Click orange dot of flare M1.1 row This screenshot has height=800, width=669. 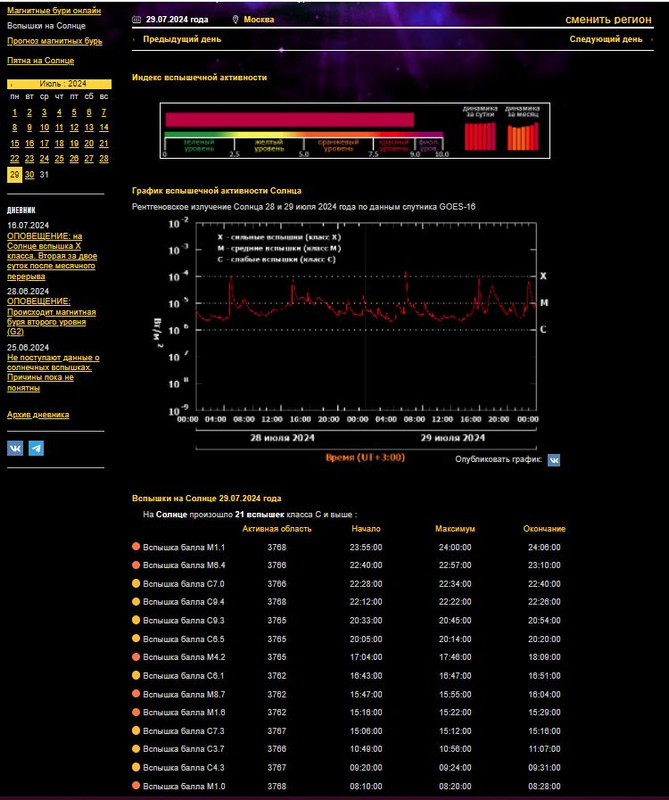[x=136, y=546]
